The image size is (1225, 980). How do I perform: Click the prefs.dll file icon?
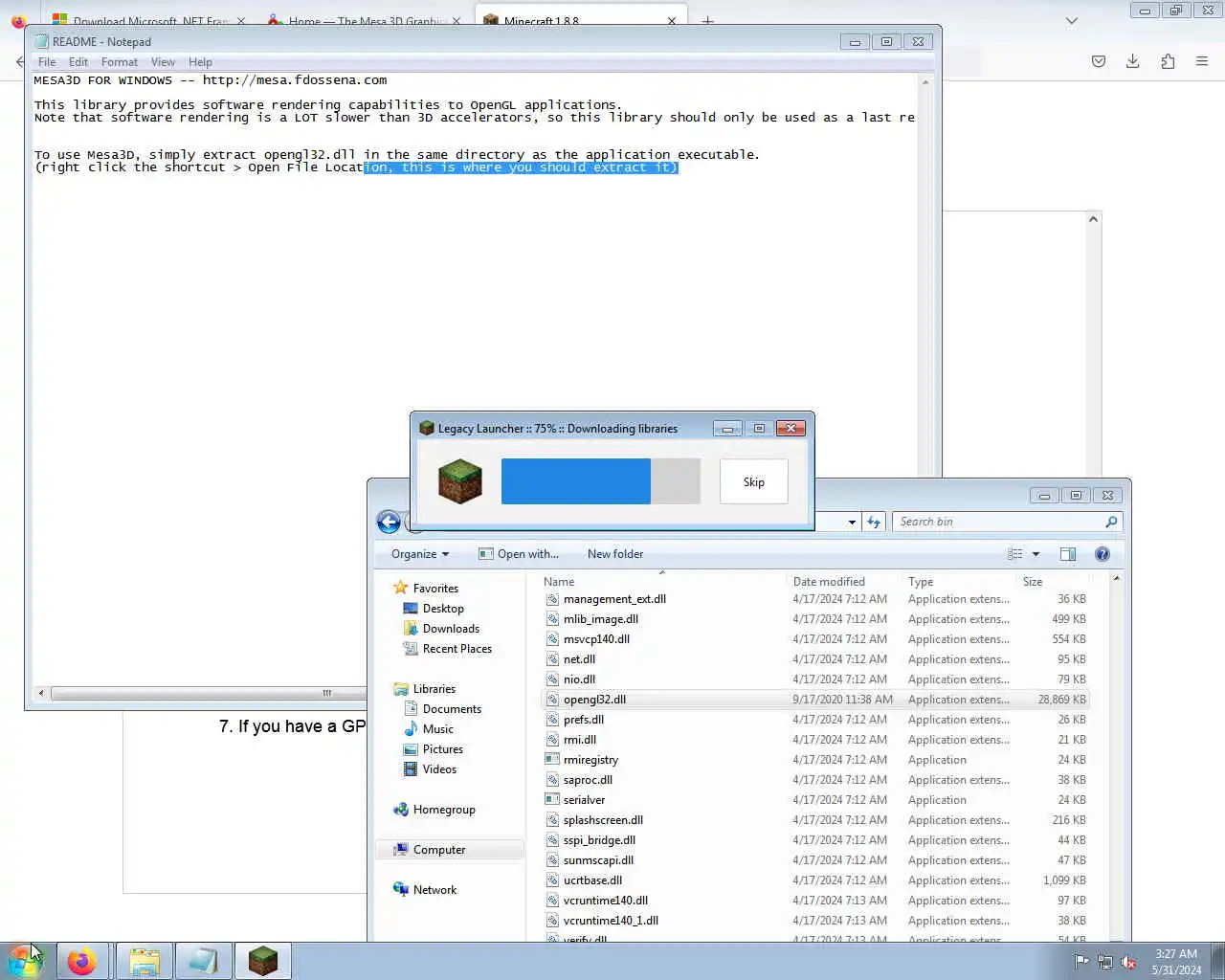point(552,720)
